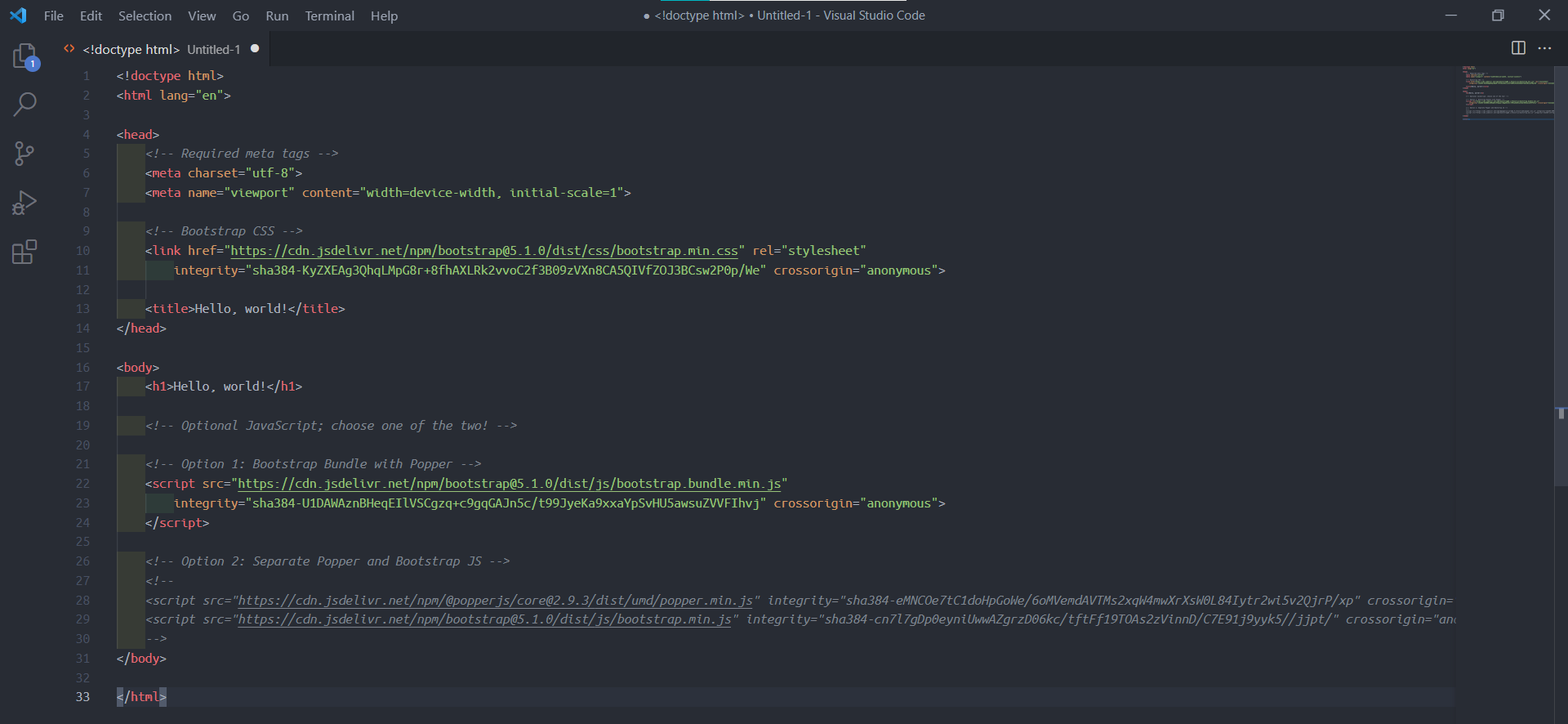Click the Option 2 Separate Popper comment
Viewport: 1568px width, 724px height.
(327, 561)
